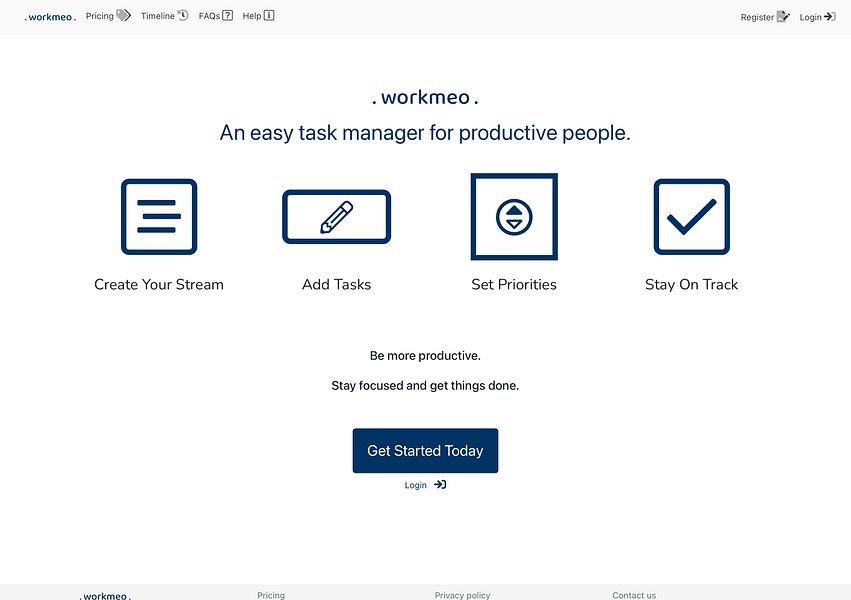Click the Get Started Today button

pyautogui.click(x=425, y=450)
